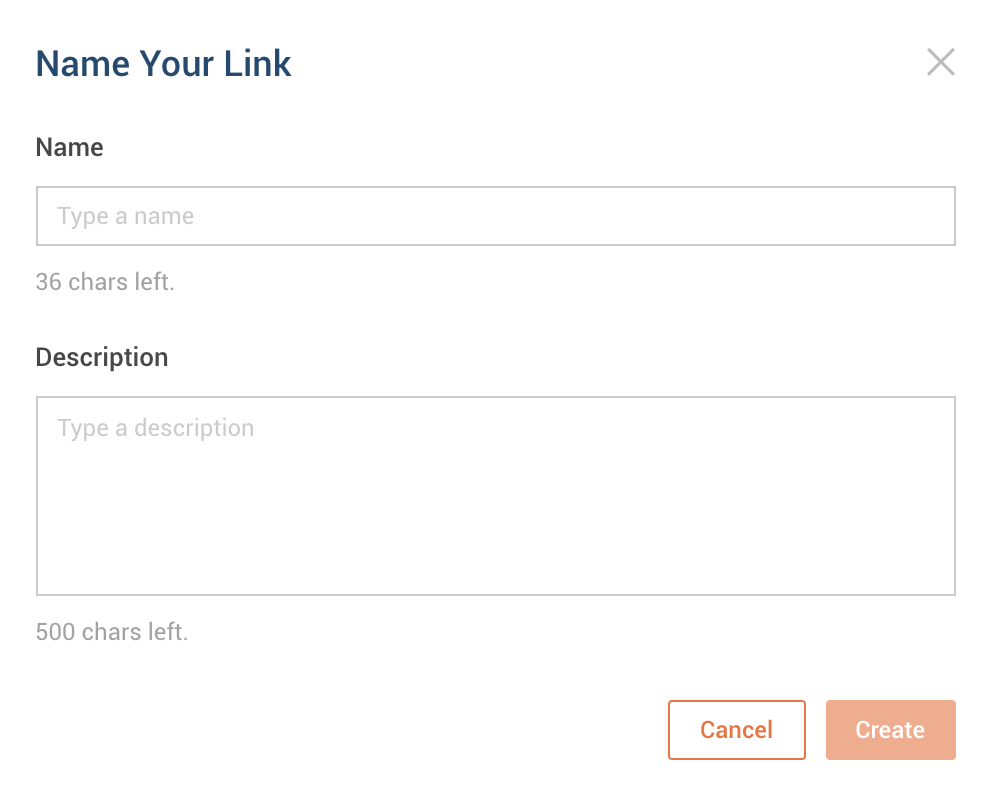Screen dimensions: 990x786
Task: Click the Description field label
Action: [x=102, y=357]
